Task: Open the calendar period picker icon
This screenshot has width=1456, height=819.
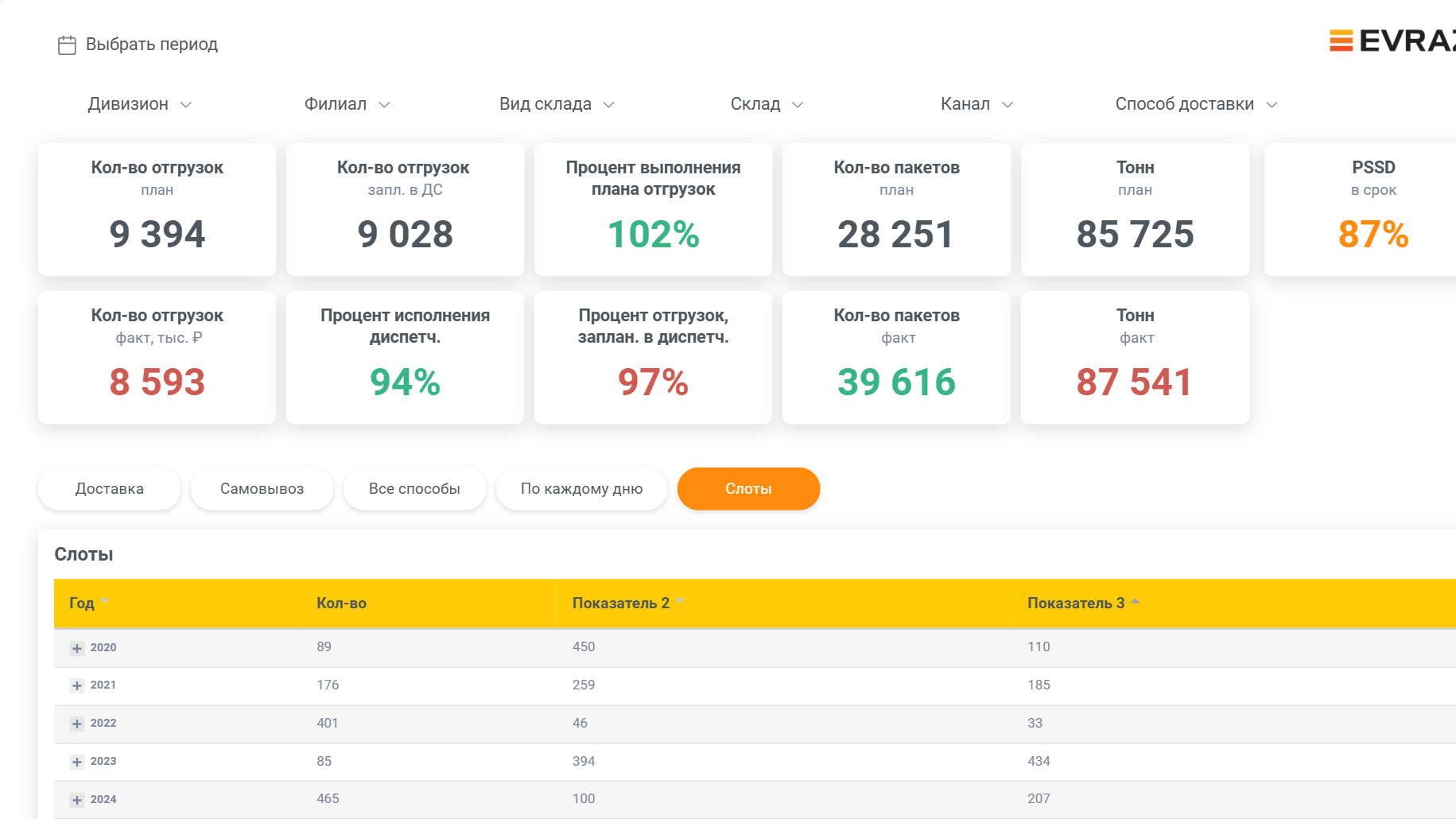Action: click(x=67, y=45)
